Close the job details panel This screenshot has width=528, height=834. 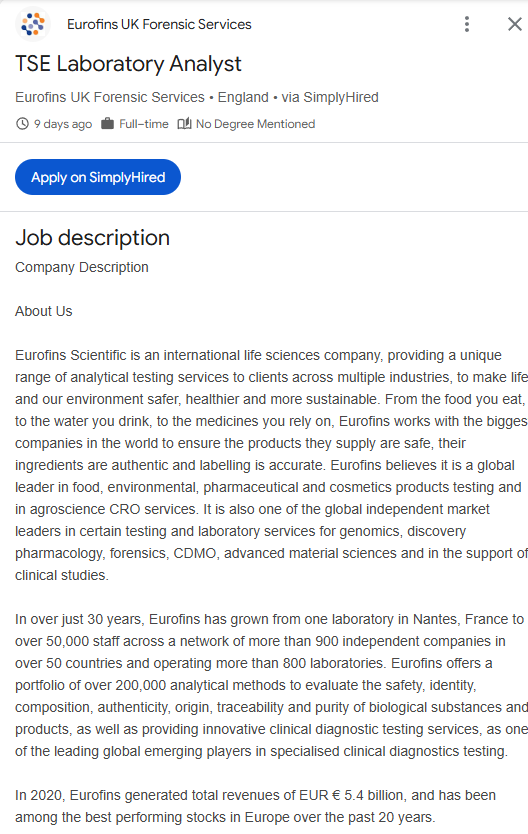pyautogui.click(x=515, y=24)
